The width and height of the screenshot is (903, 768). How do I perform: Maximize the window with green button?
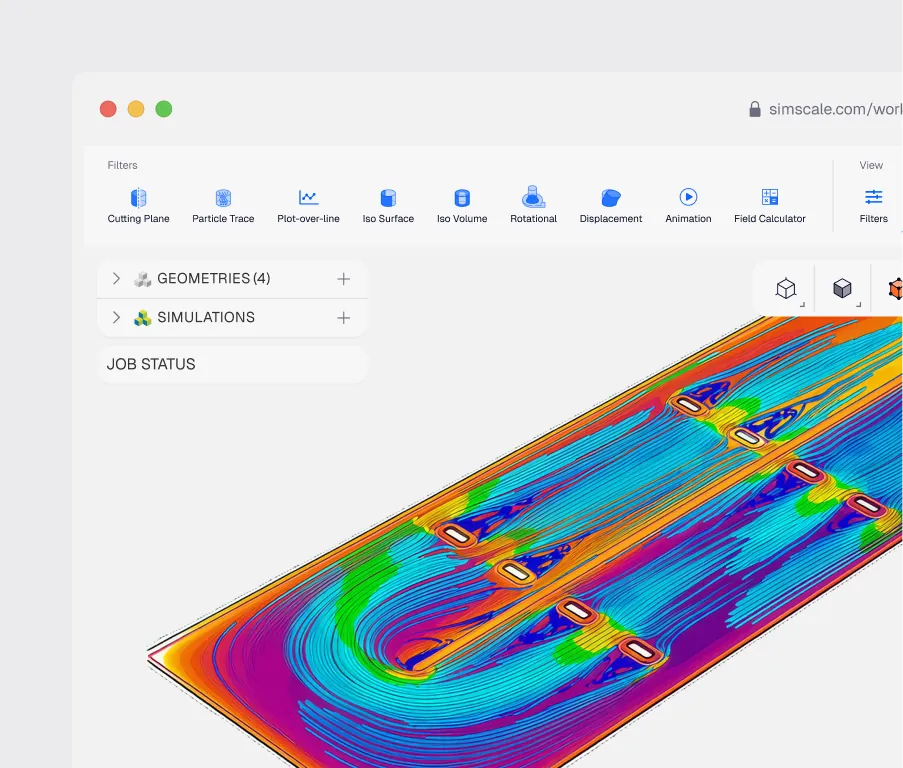pos(164,109)
